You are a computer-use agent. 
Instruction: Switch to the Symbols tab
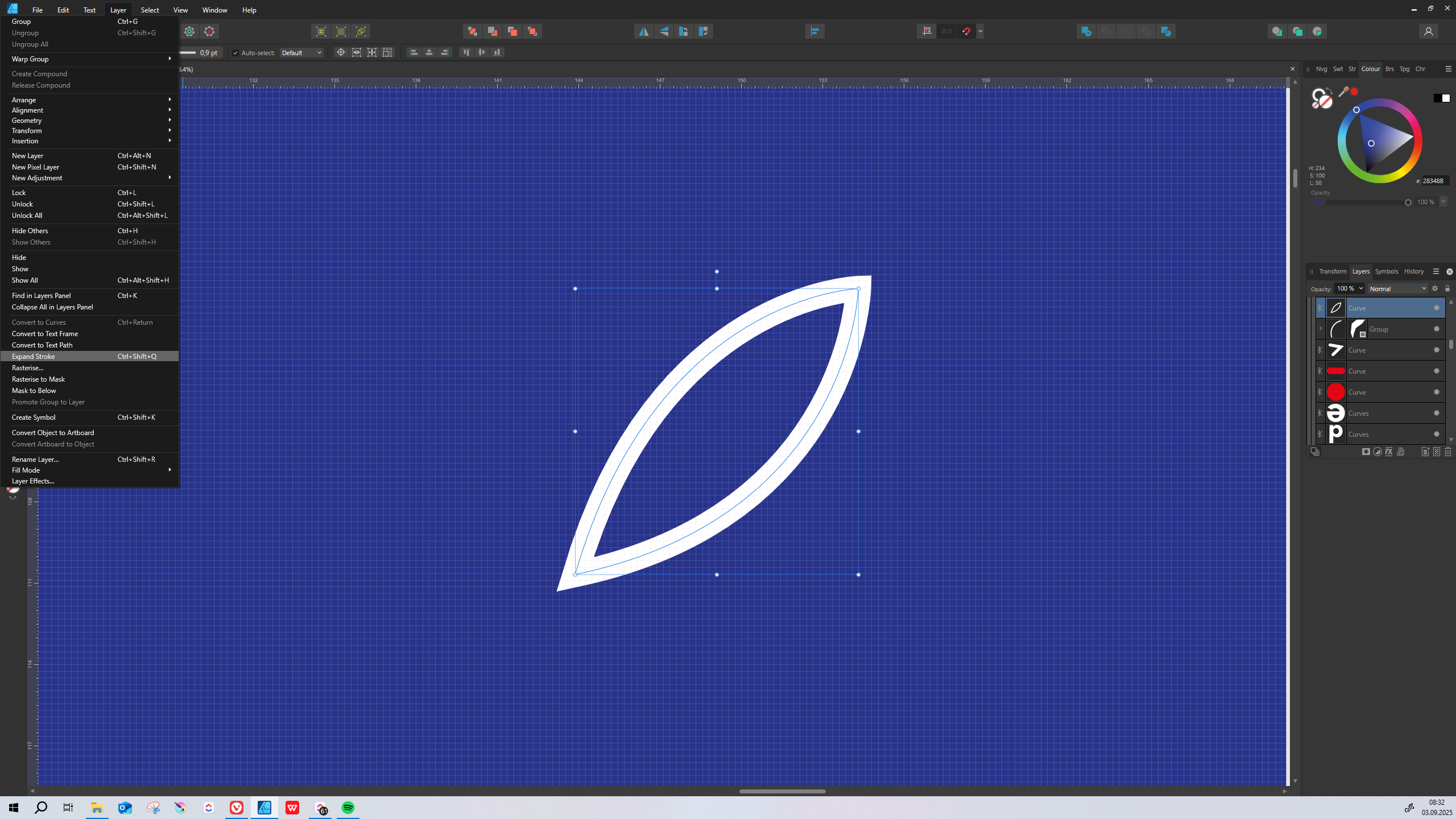point(1386,271)
